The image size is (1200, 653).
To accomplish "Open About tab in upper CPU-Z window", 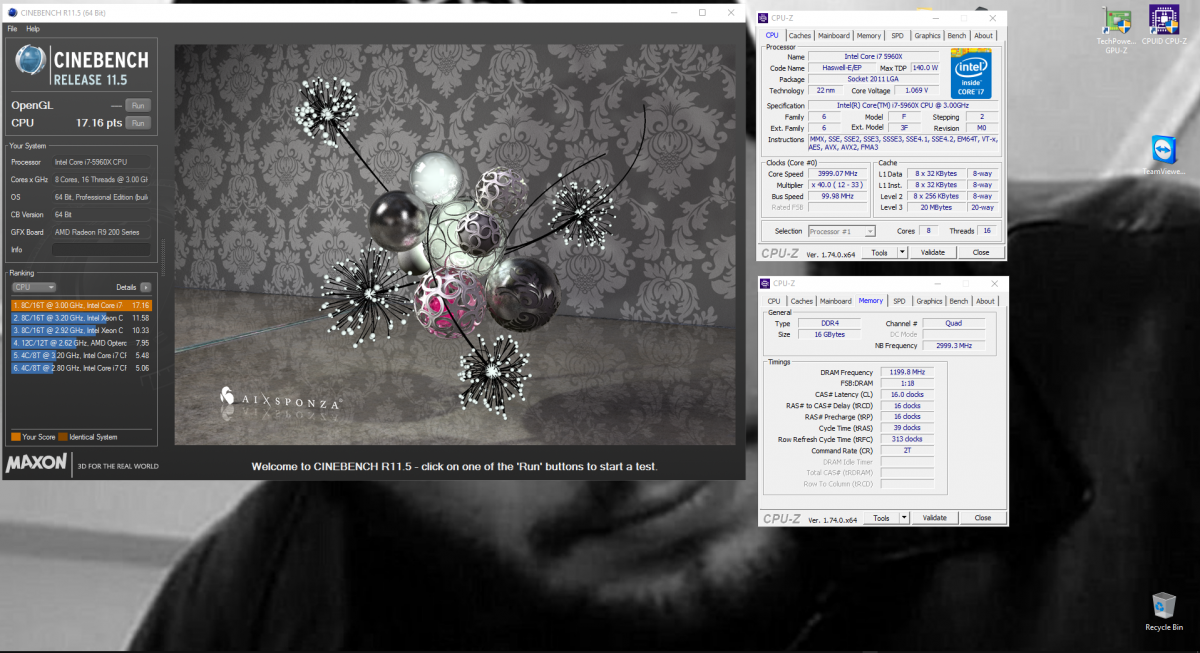I will [x=984, y=36].
